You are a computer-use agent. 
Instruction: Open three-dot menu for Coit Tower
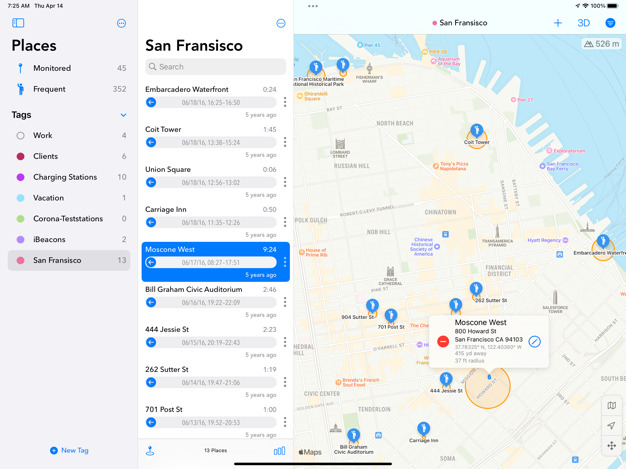click(285, 142)
